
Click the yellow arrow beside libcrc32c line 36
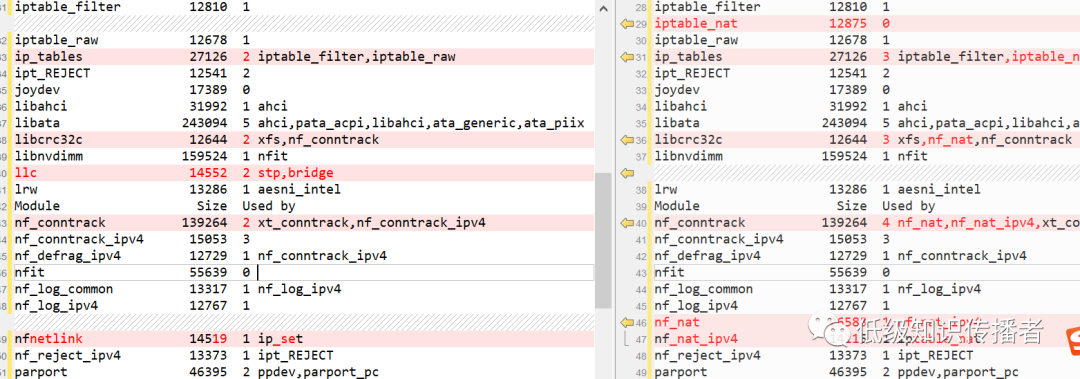(627, 140)
